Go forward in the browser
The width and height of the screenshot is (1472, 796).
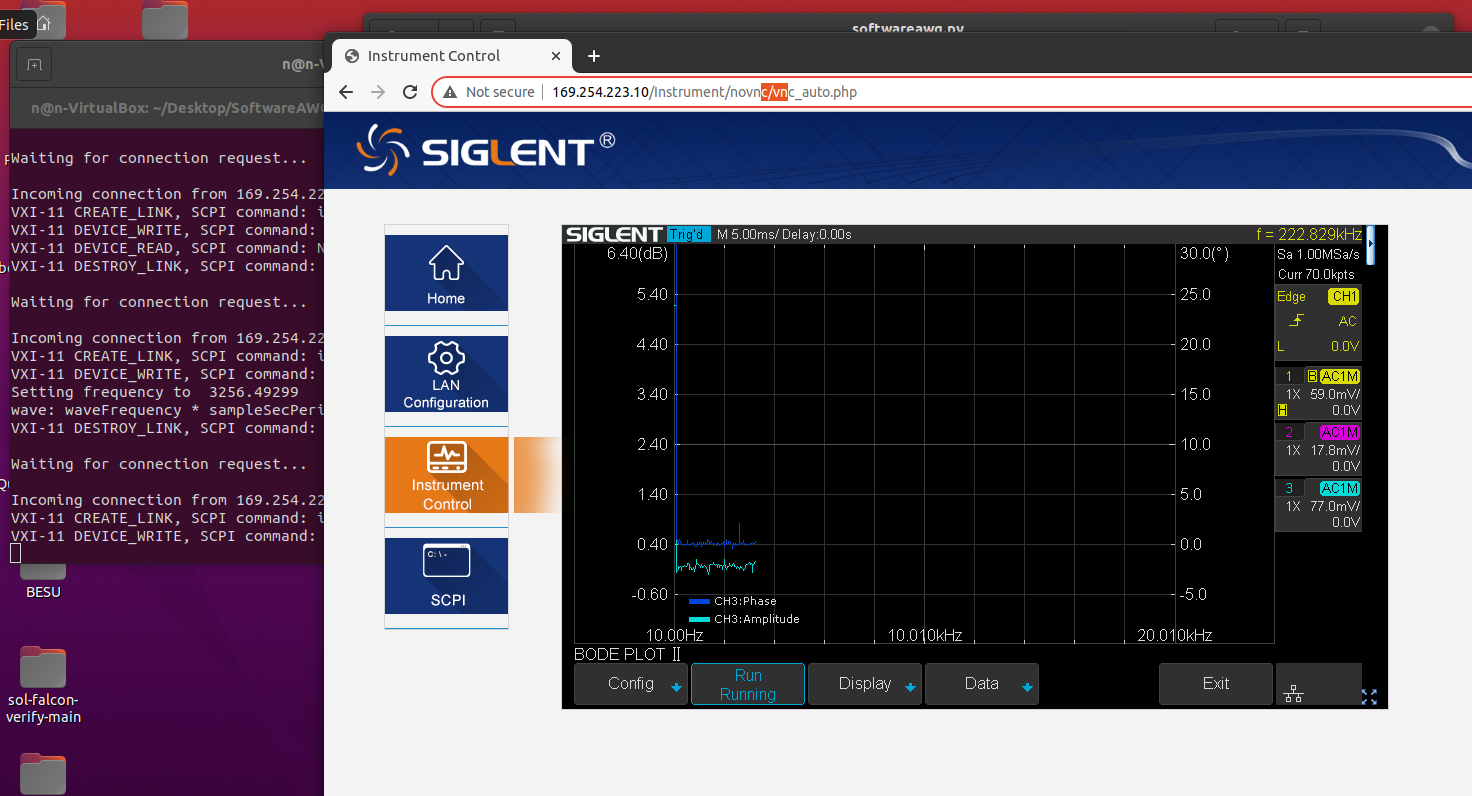(378, 92)
